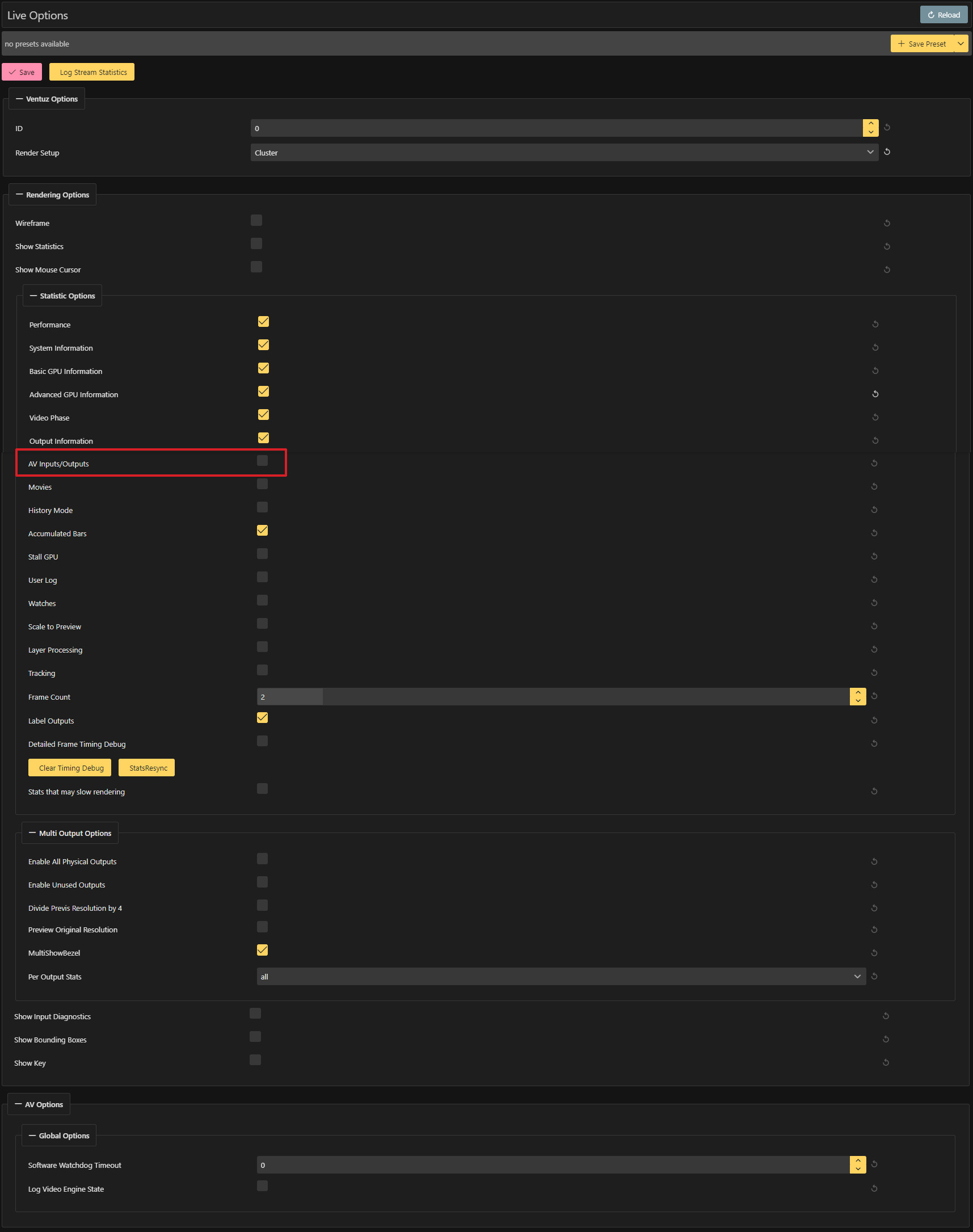
Task: Reset the ID field to default
Action: [886, 128]
